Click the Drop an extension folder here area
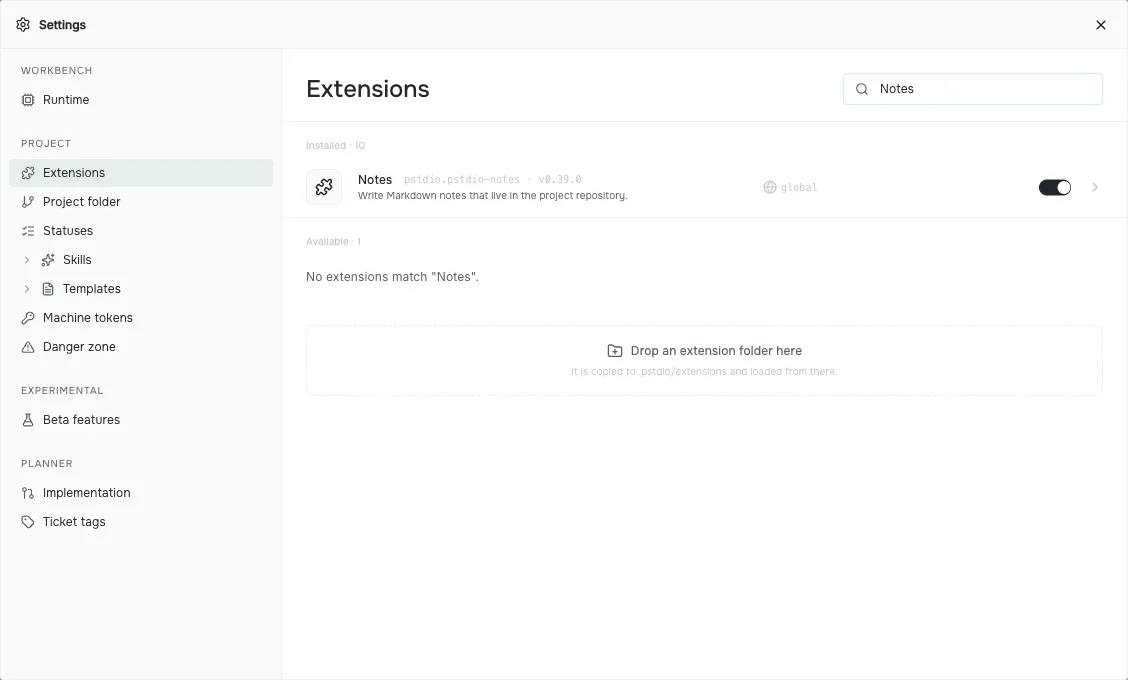The width and height of the screenshot is (1128, 680). [x=704, y=361]
